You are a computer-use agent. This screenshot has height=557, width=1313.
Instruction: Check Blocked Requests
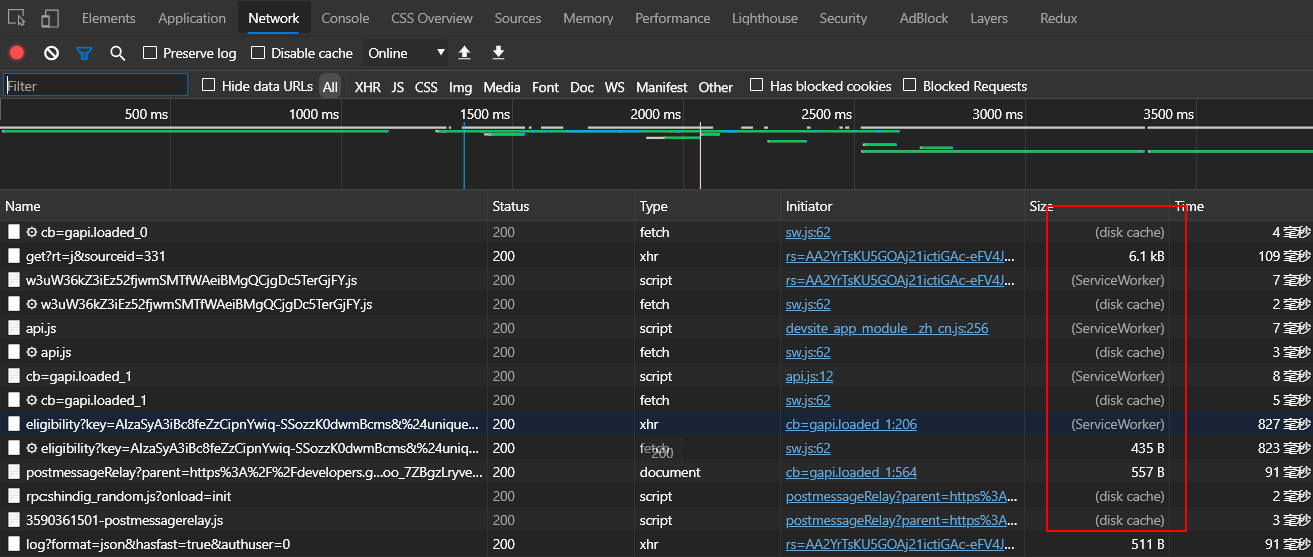coord(910,86)
